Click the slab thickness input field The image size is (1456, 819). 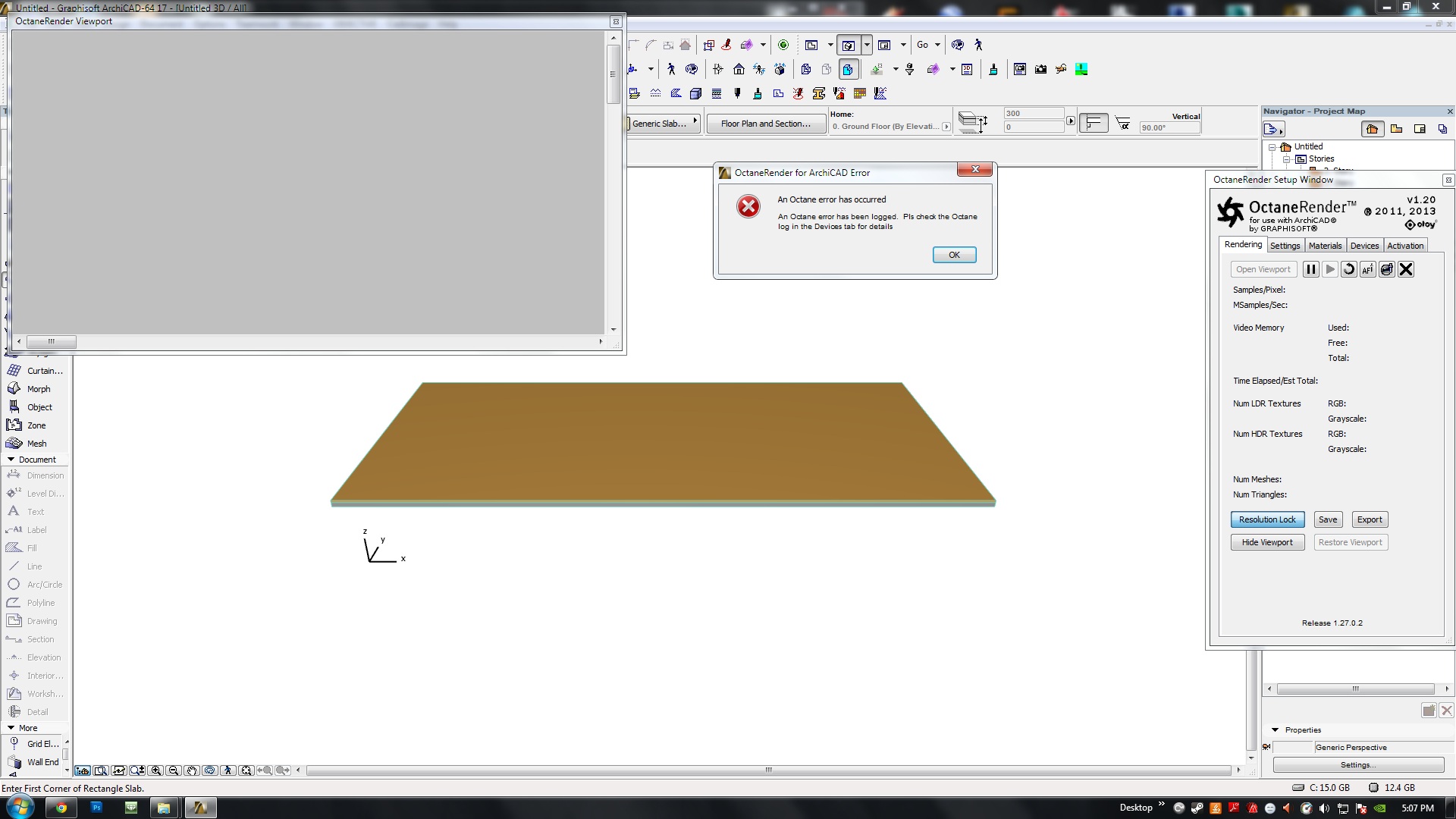[1033, 114]
